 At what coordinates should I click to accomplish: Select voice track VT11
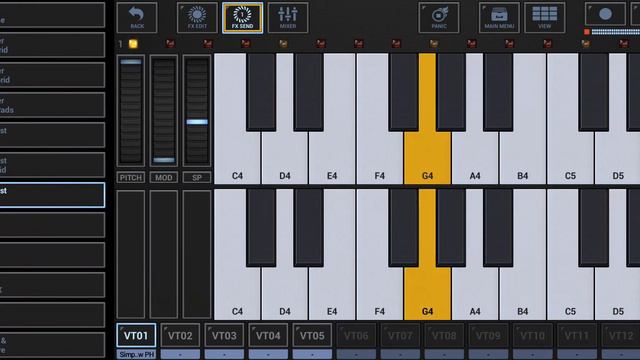click(x=577, y=336)
